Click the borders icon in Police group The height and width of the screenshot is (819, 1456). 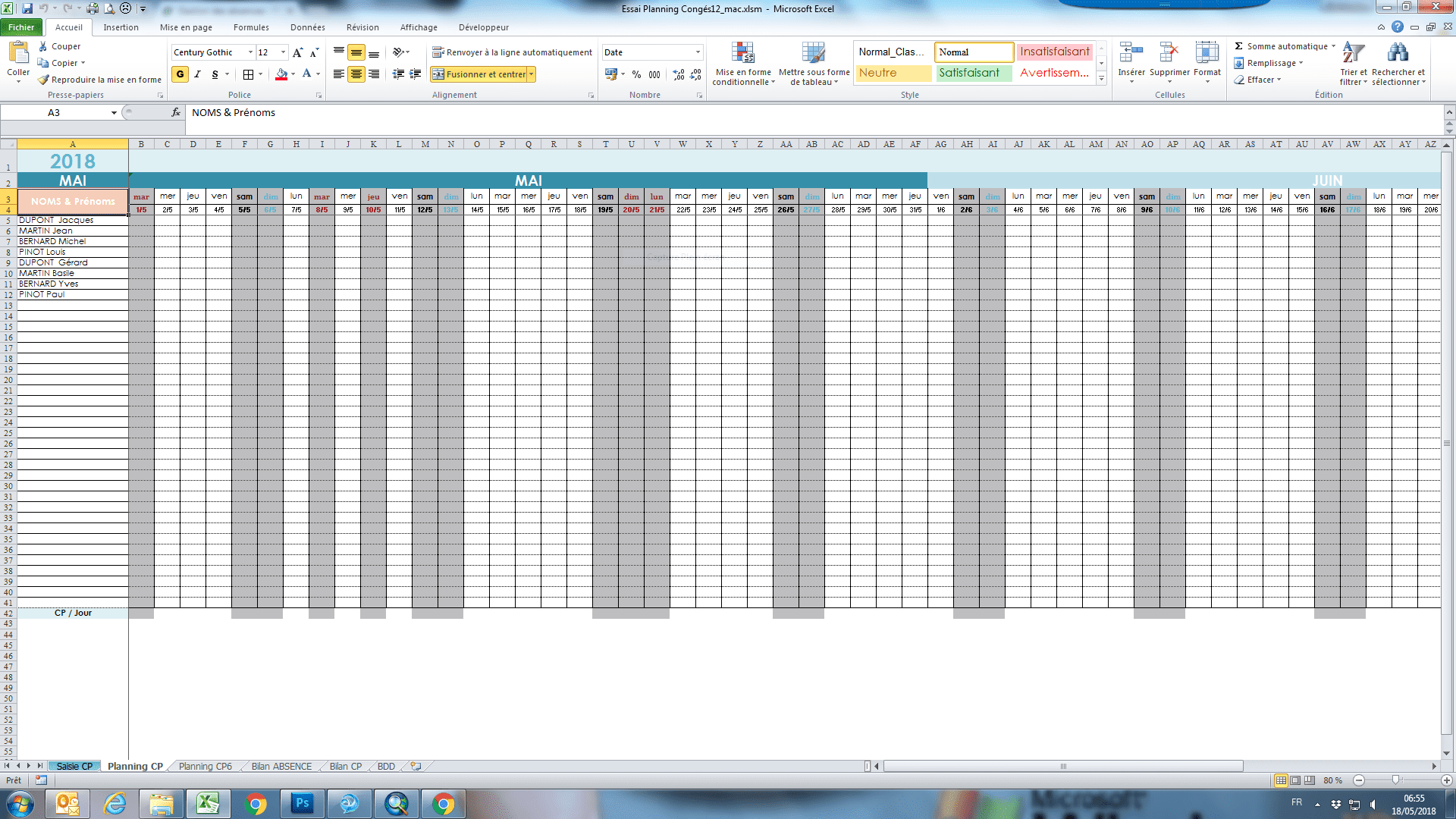248,74
